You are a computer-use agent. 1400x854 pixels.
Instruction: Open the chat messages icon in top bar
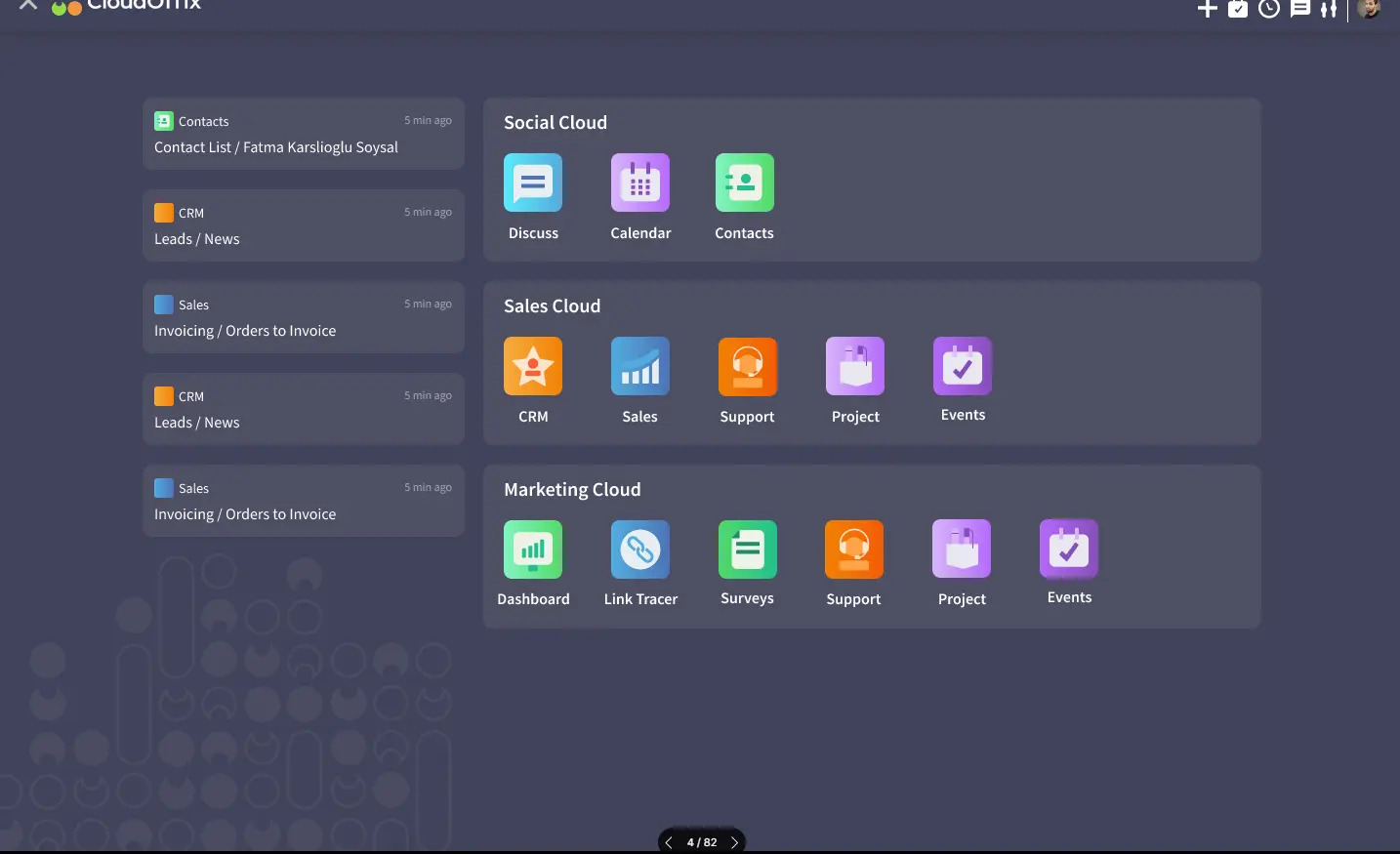pos(1299,9)
